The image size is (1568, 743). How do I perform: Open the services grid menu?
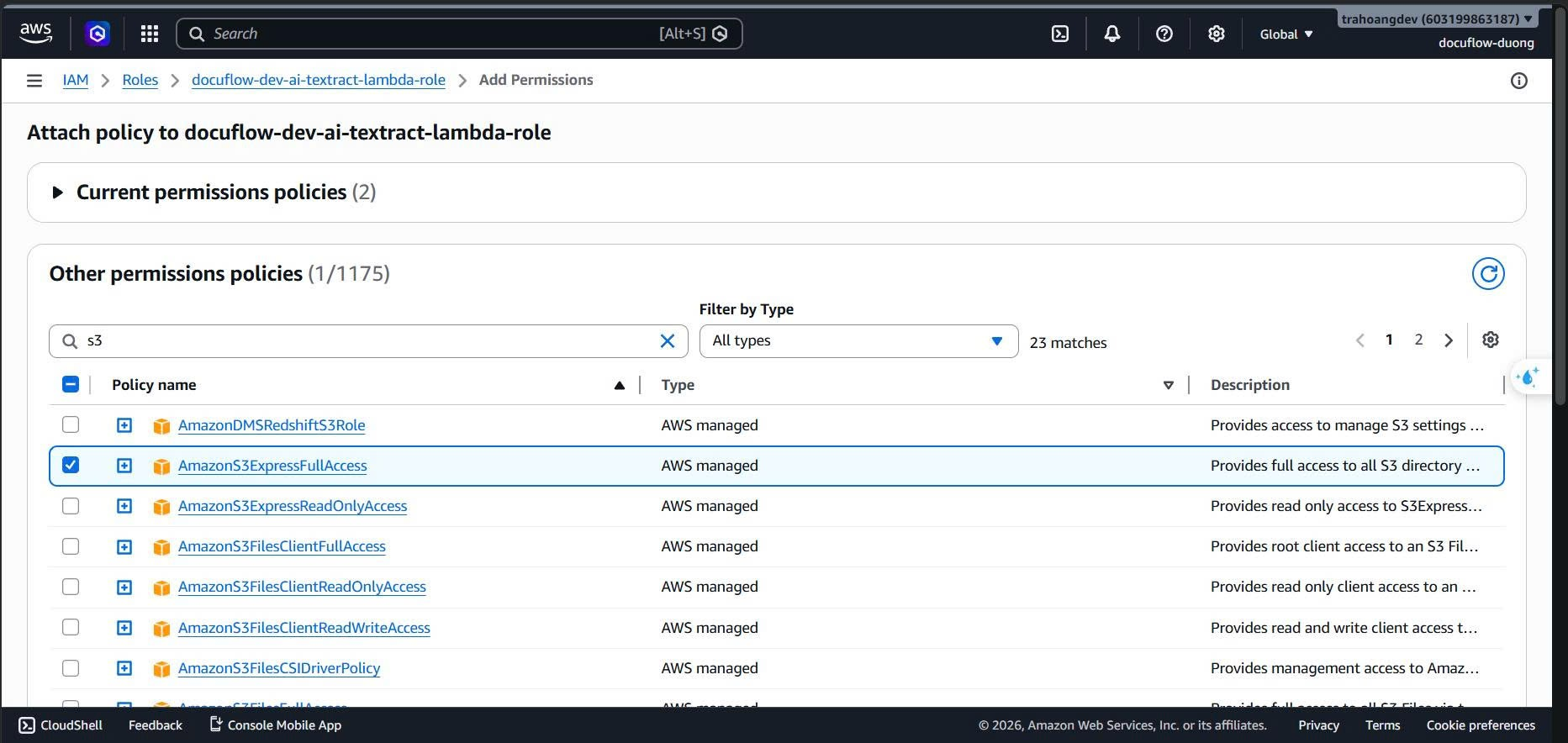click(x=150, y=34)
